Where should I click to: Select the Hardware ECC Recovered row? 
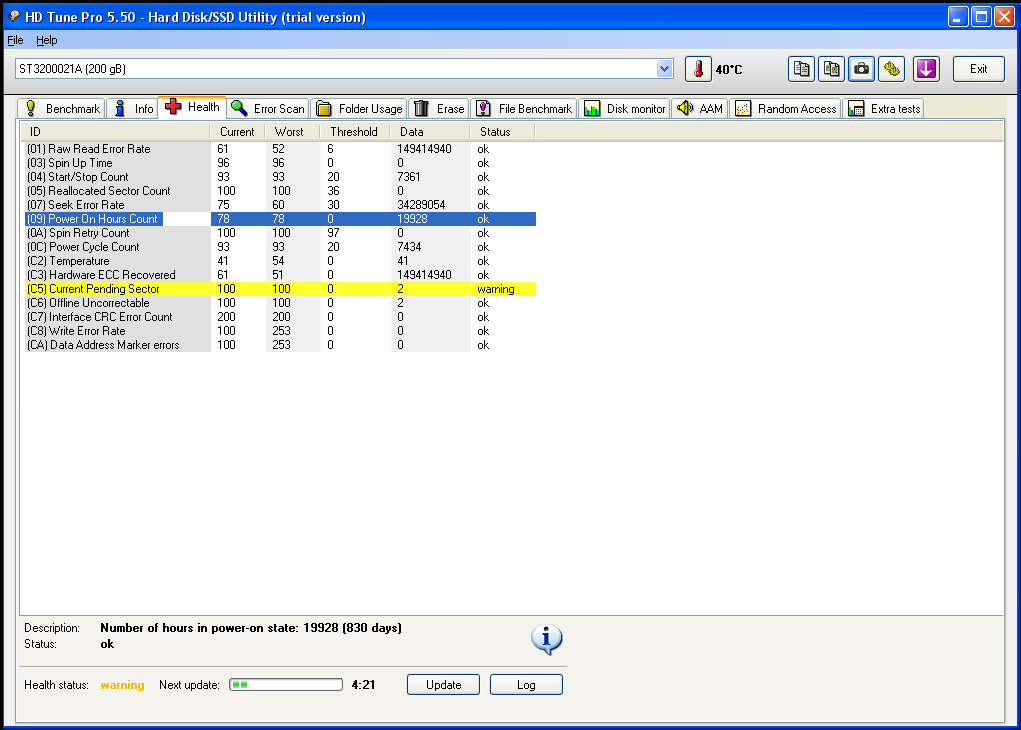pyautogui.click(x=280, y=275)
